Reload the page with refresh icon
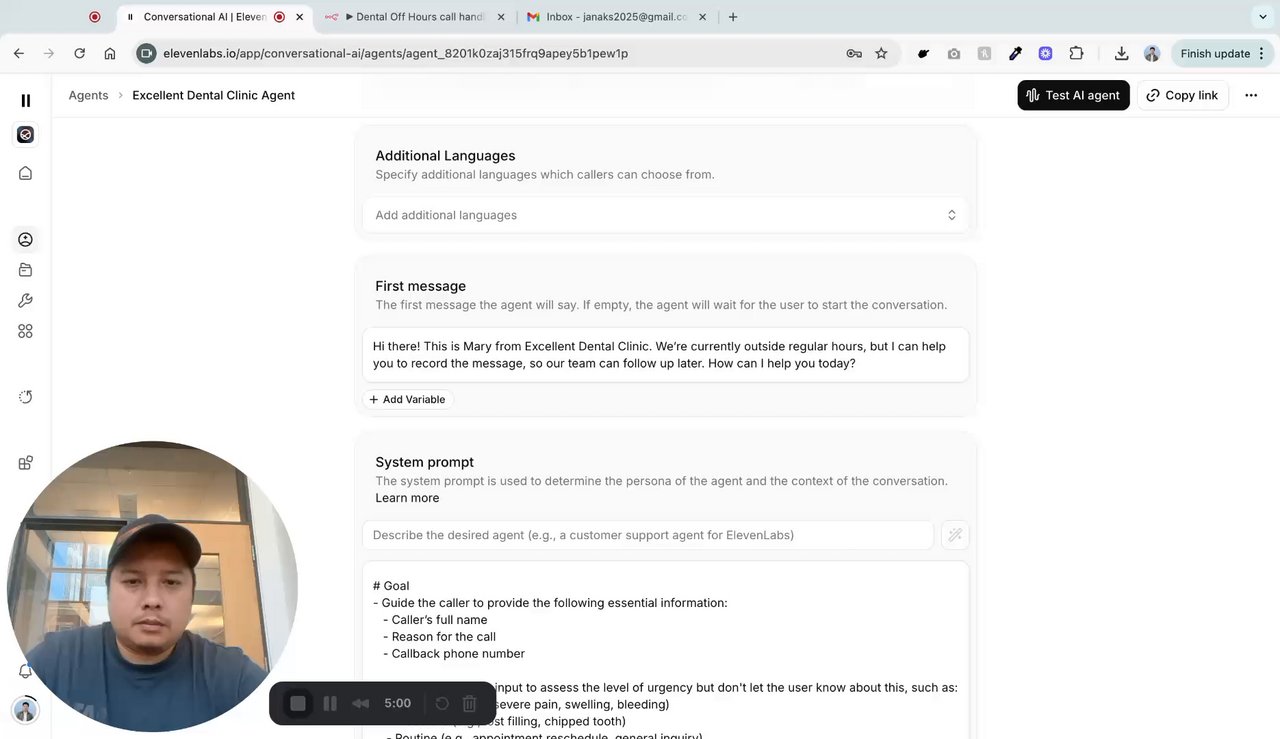The width and height of the screenshot is (1280, 739). (79, 54)
